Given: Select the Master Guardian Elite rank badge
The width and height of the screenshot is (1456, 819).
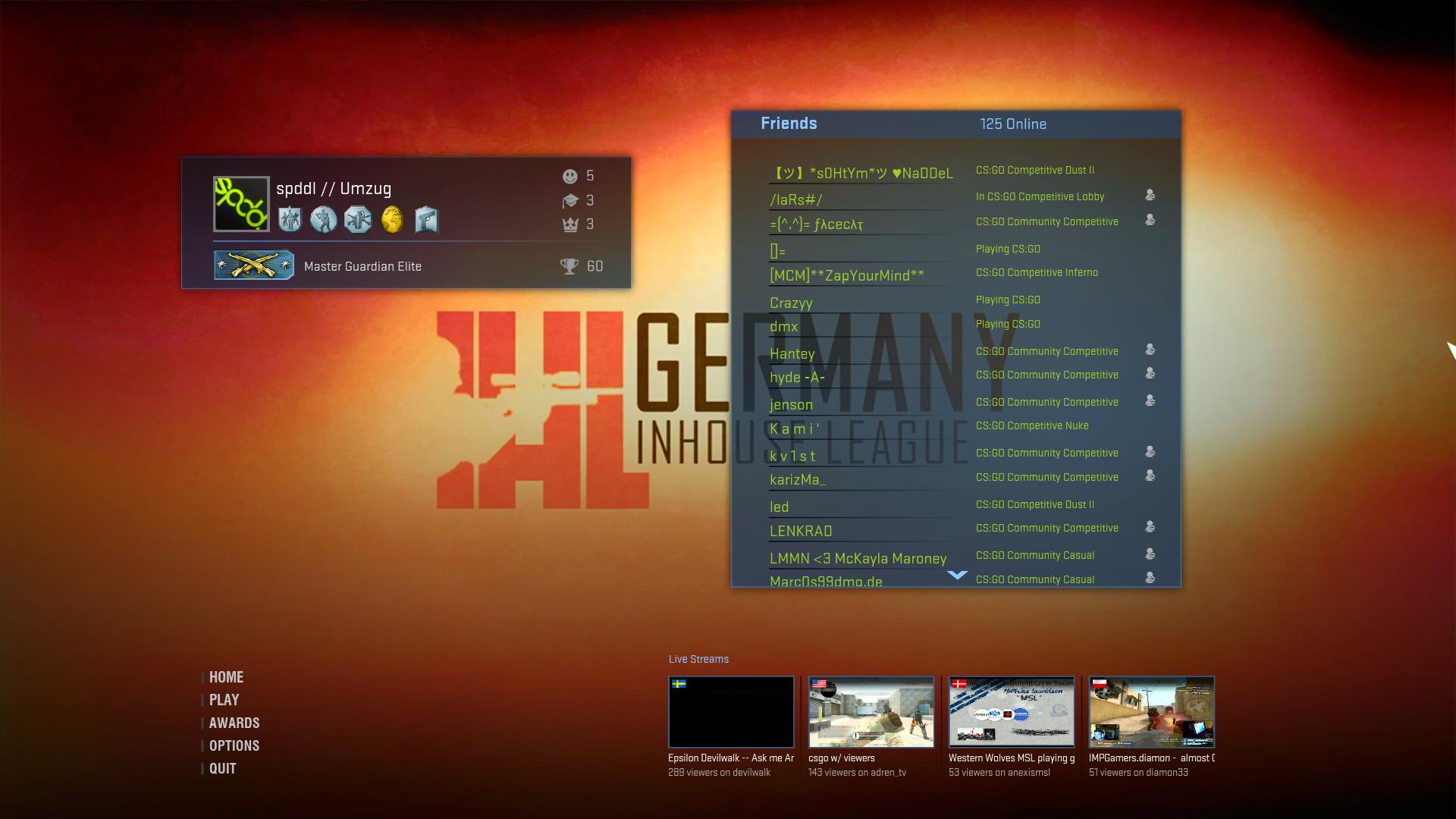Looking at the screenshot, I should pyautogui.click(x=253, y=265).
